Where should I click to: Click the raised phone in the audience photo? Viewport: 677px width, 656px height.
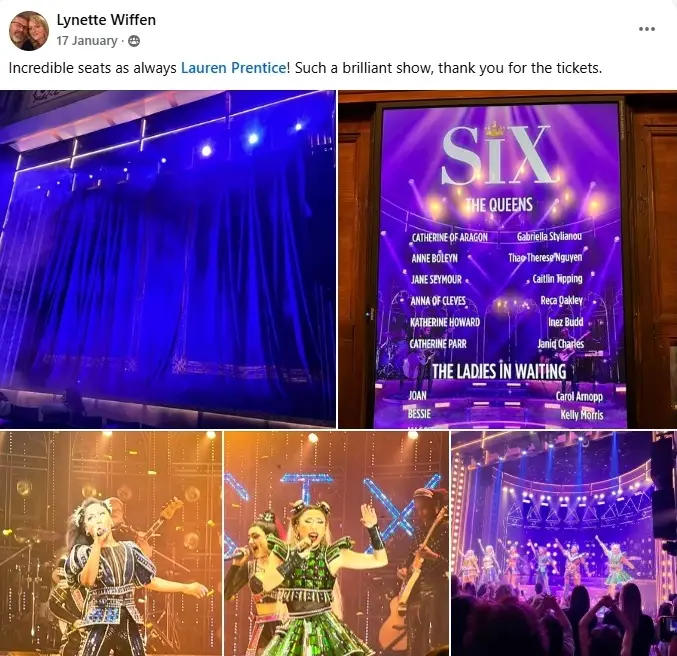(667, 630)
